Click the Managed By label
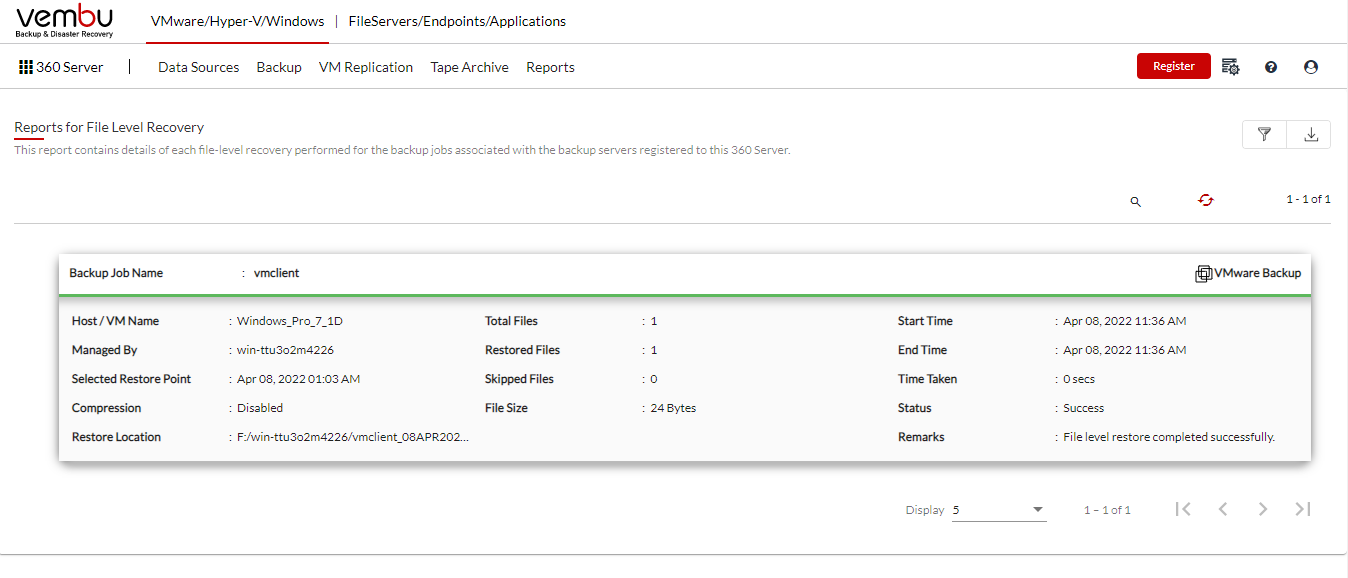Image resolution: width=1348 pixels, height=578 pixels. [104, 350]
